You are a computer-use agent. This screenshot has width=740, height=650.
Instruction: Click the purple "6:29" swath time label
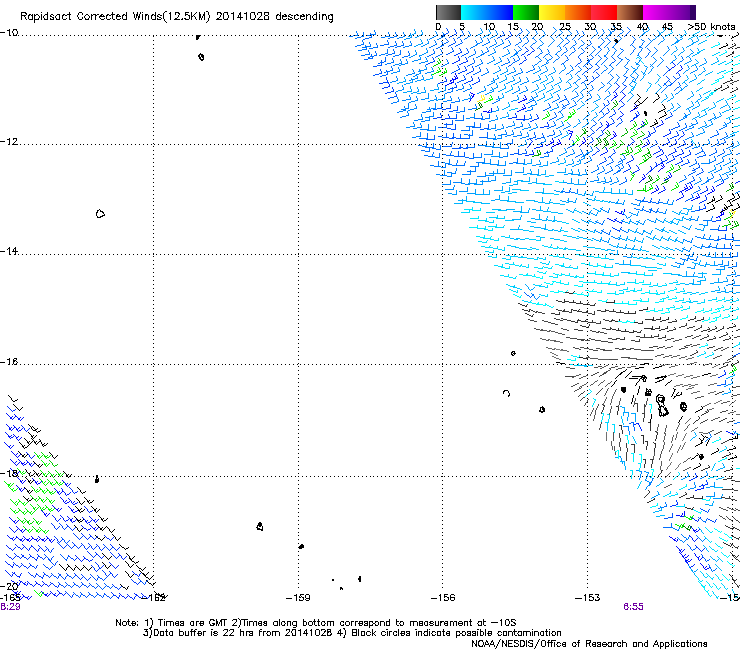tap(10, 606)
